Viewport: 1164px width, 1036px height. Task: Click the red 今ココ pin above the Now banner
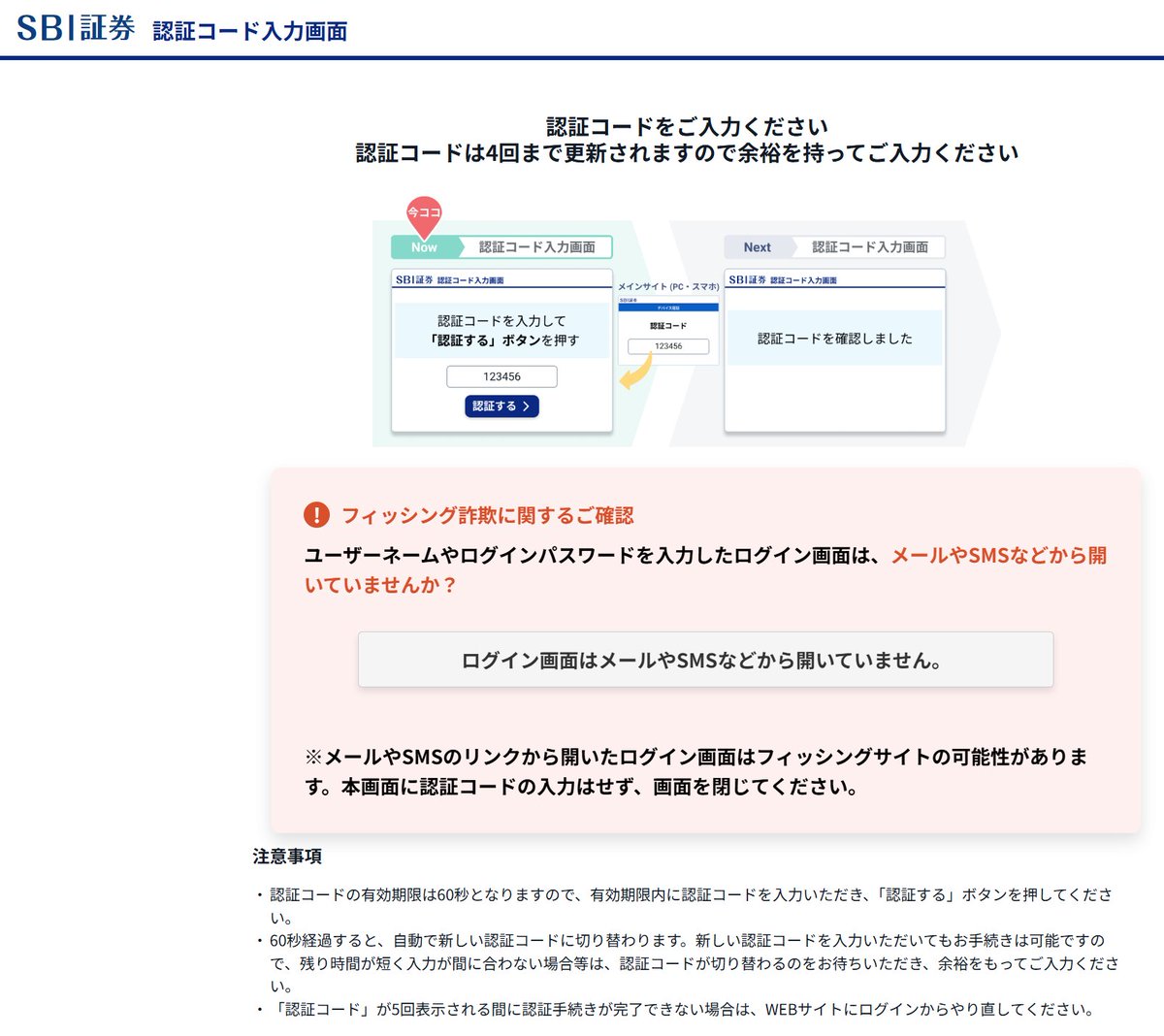425,211
